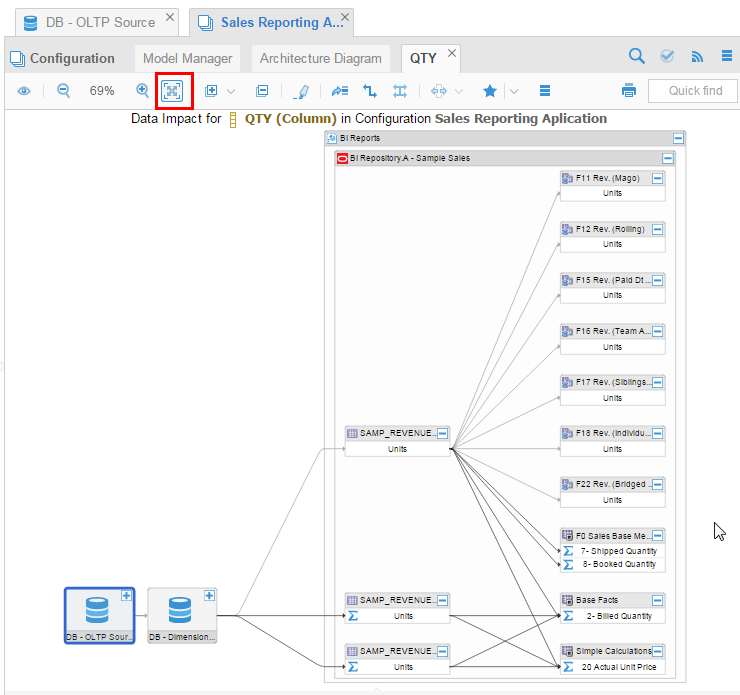Open the top right hamburger menu
Viewport: 740px width, 695px height.
click(x=727, y=56)
